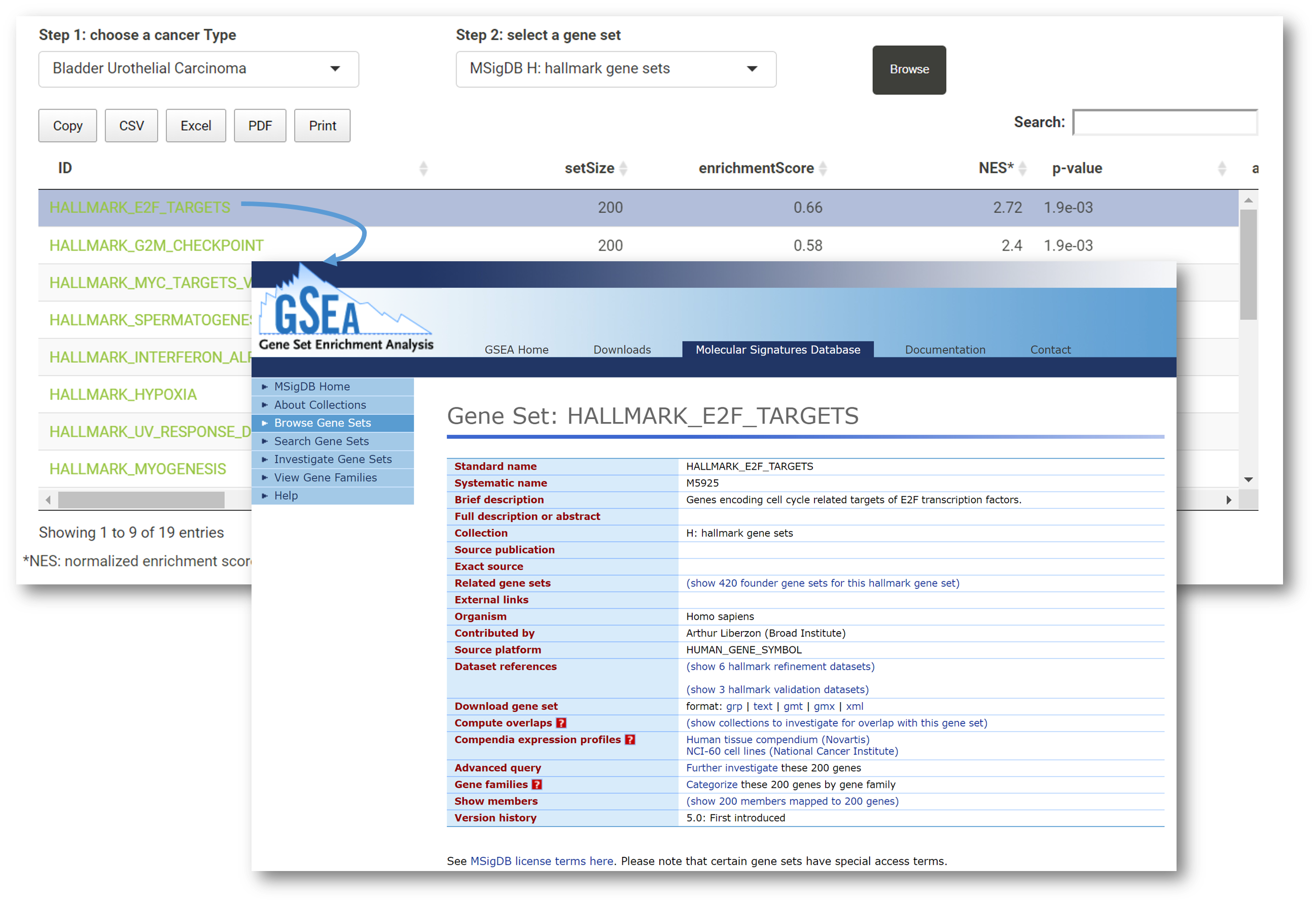Open the Downloads tab
Screen dimensions: 1316x904
(622, 350)
